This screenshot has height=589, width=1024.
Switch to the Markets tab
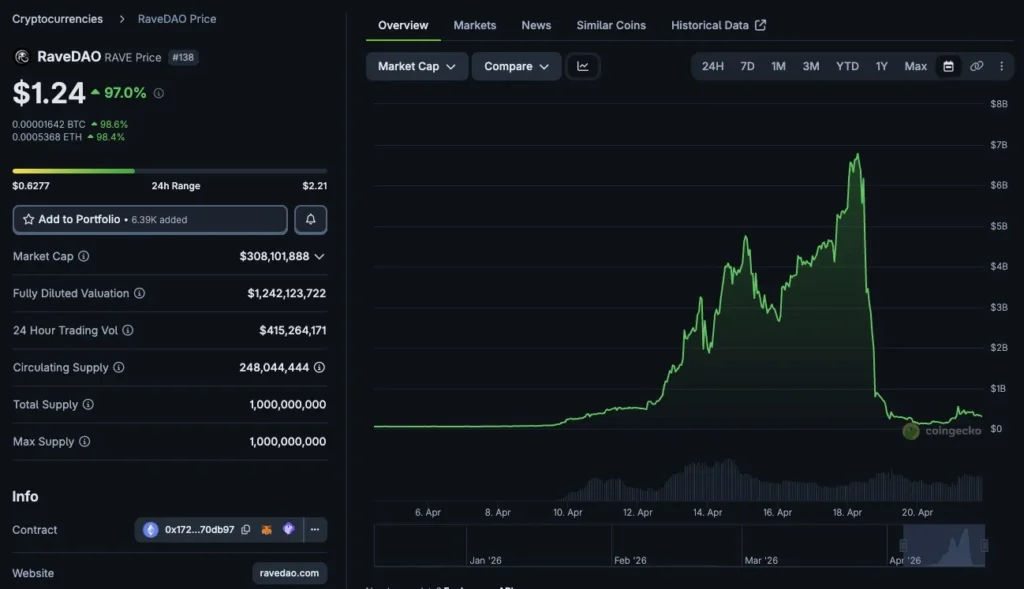coord(475,25)
